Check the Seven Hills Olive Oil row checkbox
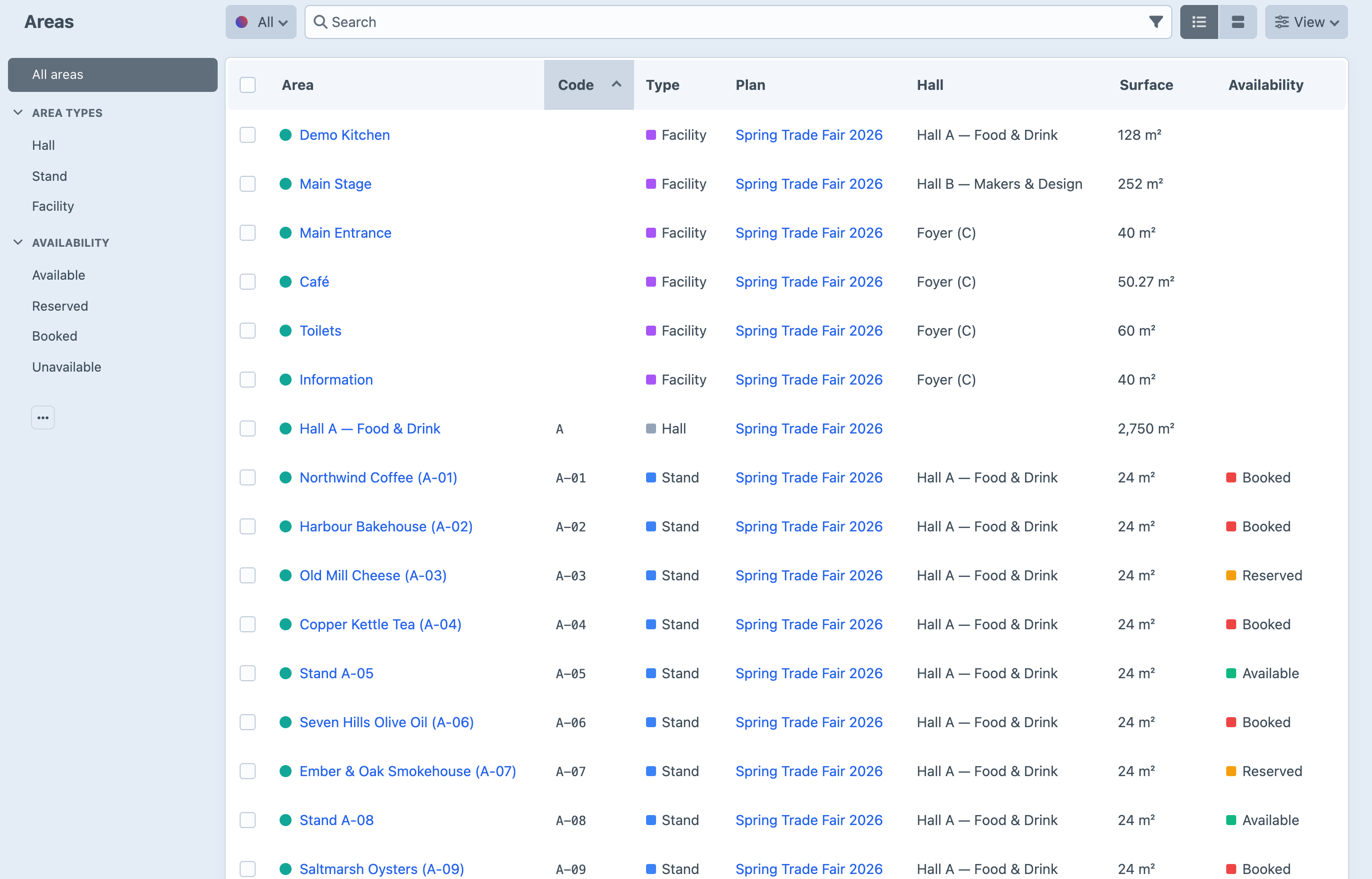Image resolution: width=1372 pixels, height=879 pixels. (x=248, y=723)
